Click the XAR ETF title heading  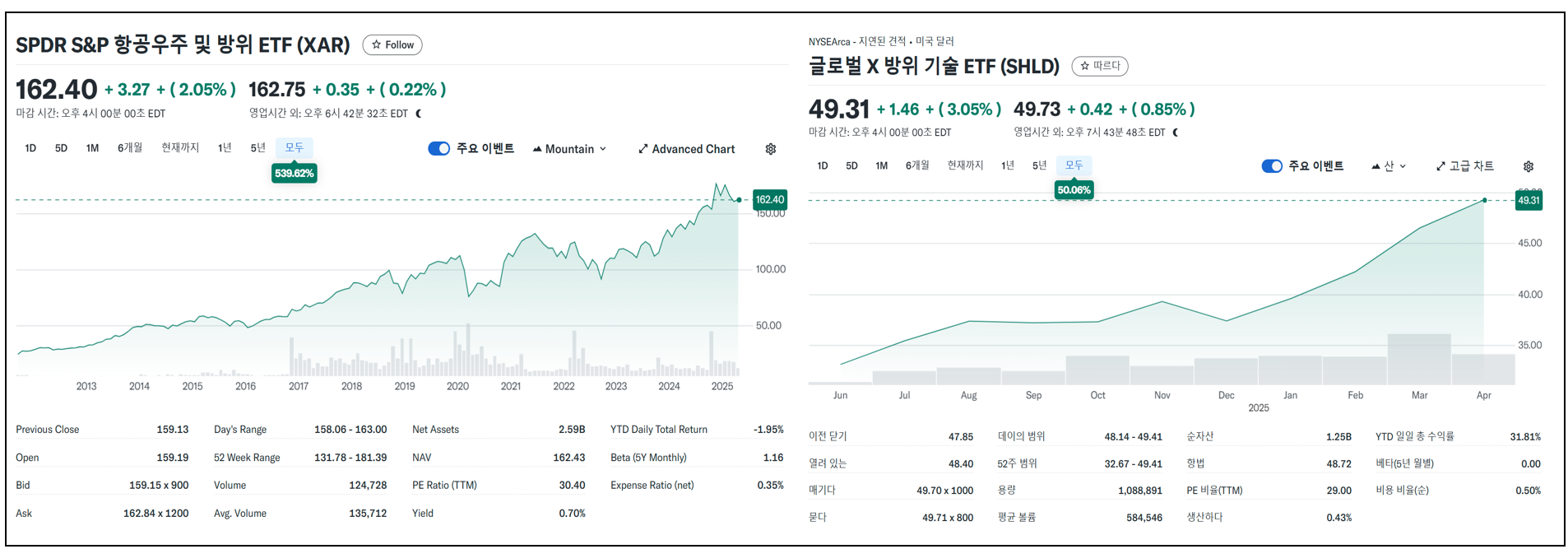pos(183,45)
